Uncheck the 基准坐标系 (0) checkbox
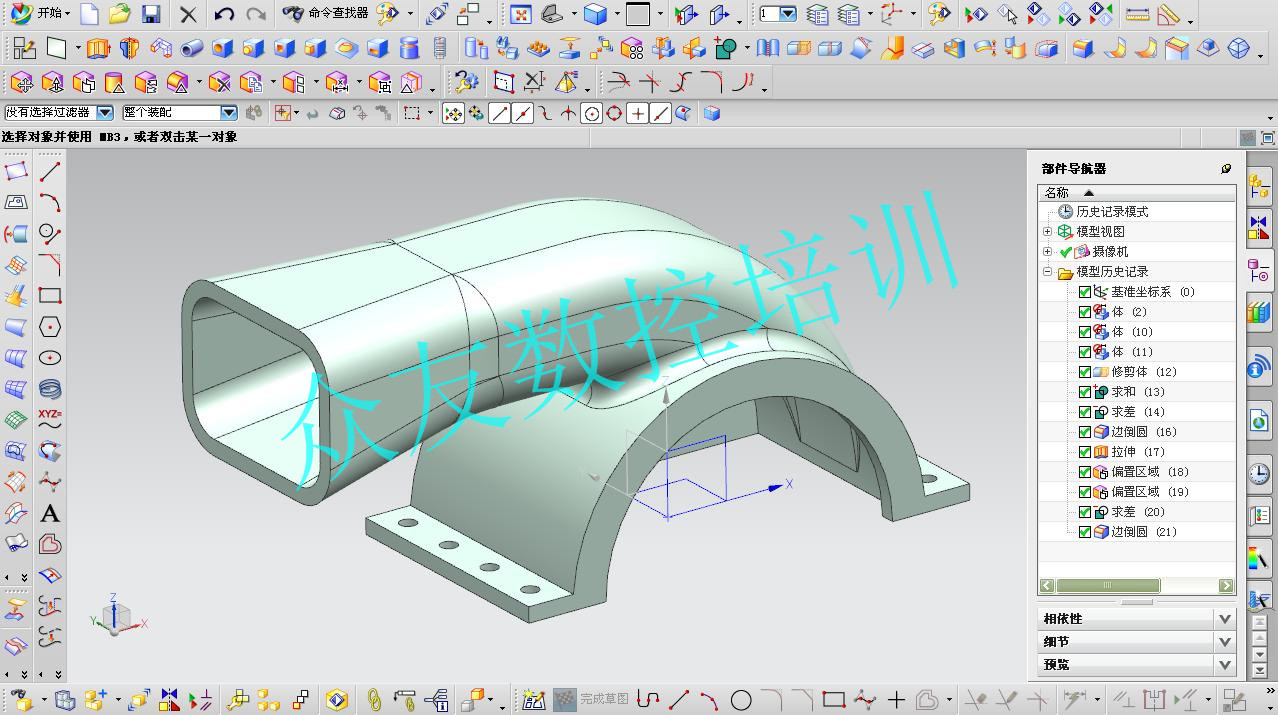This screenshot has width=1278, height=715. point(1085,292)
